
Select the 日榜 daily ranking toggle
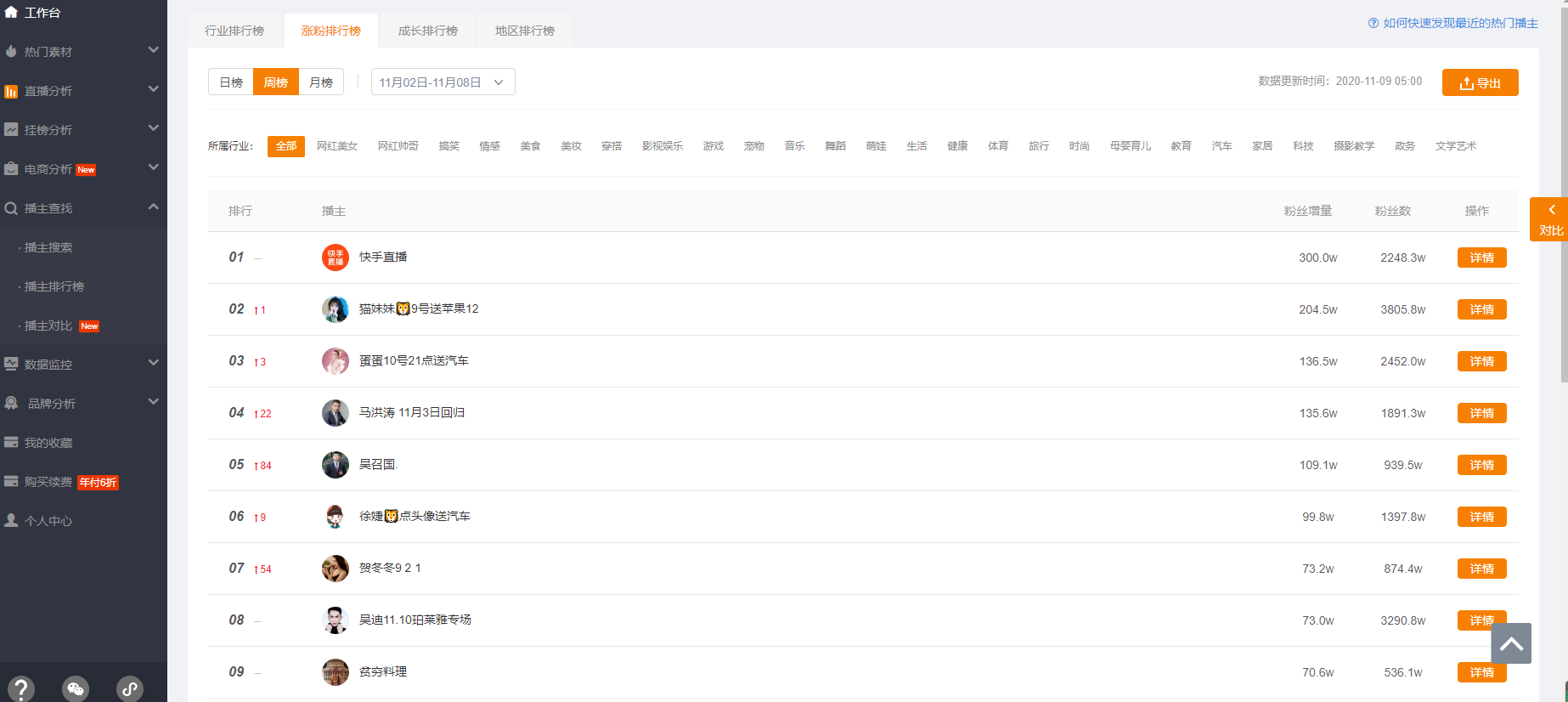click(x=231, y=82)
